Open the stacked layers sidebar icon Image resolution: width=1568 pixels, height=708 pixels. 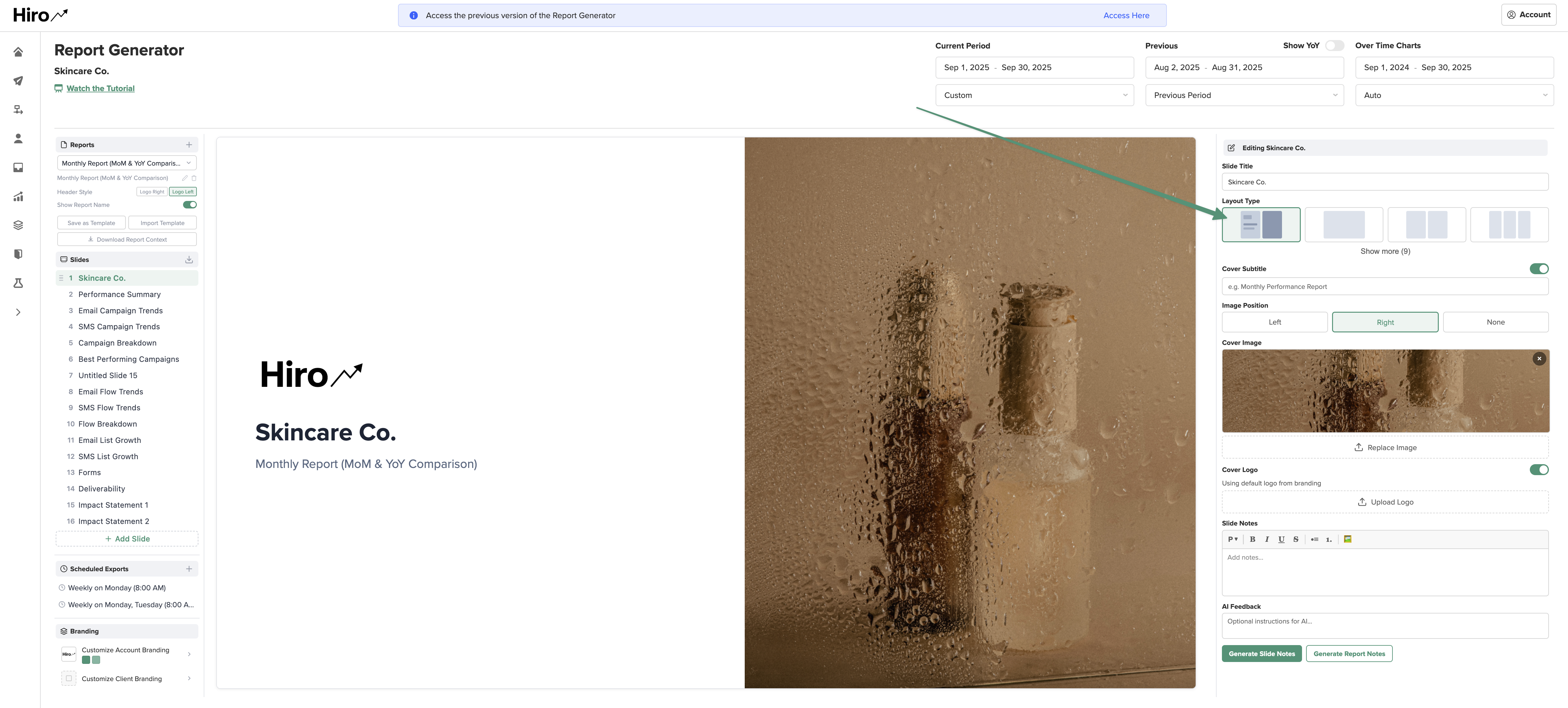coord(18,225)
